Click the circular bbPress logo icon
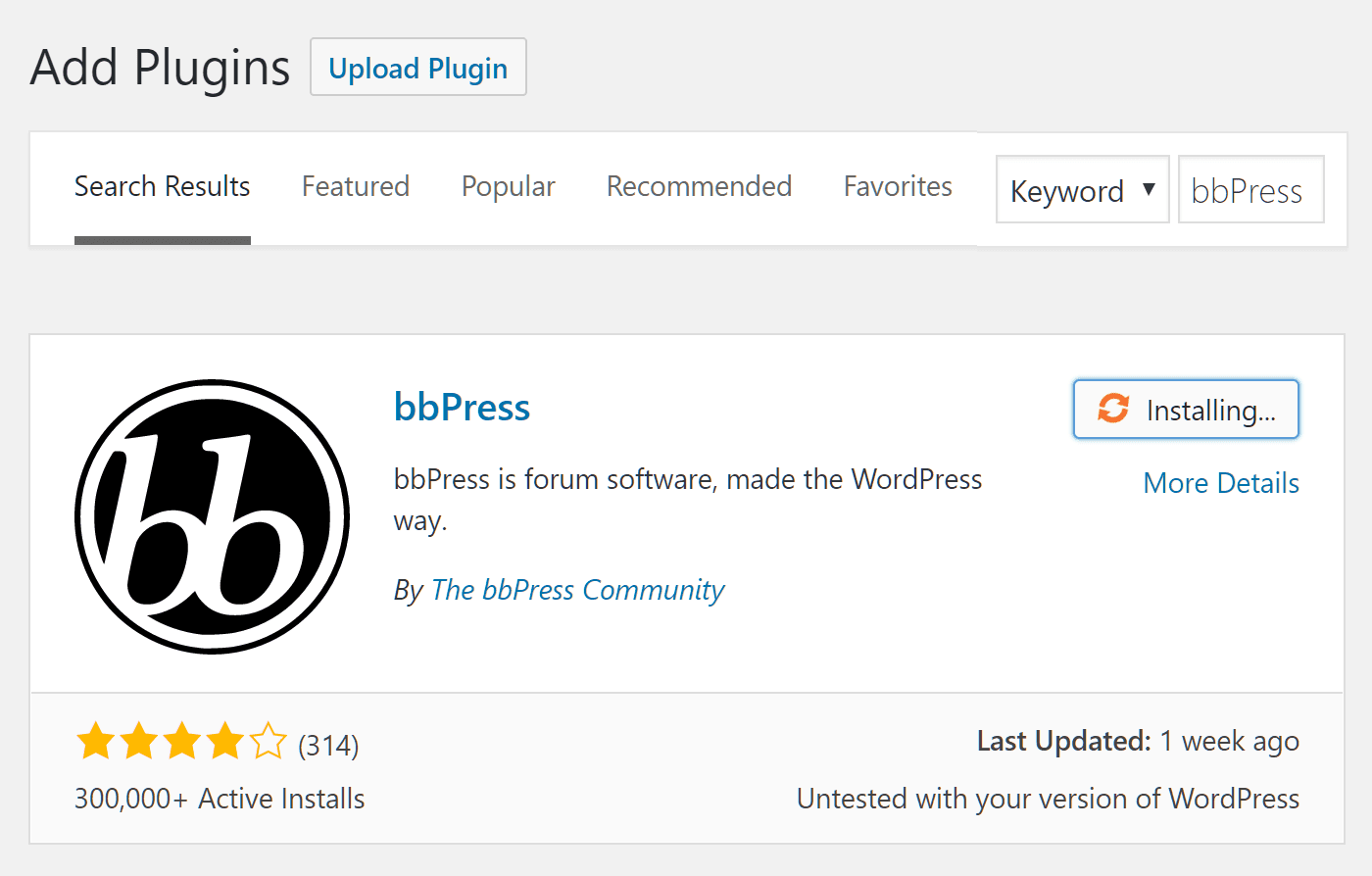The width and height of the screenshot is (1372, 876). 212,514
